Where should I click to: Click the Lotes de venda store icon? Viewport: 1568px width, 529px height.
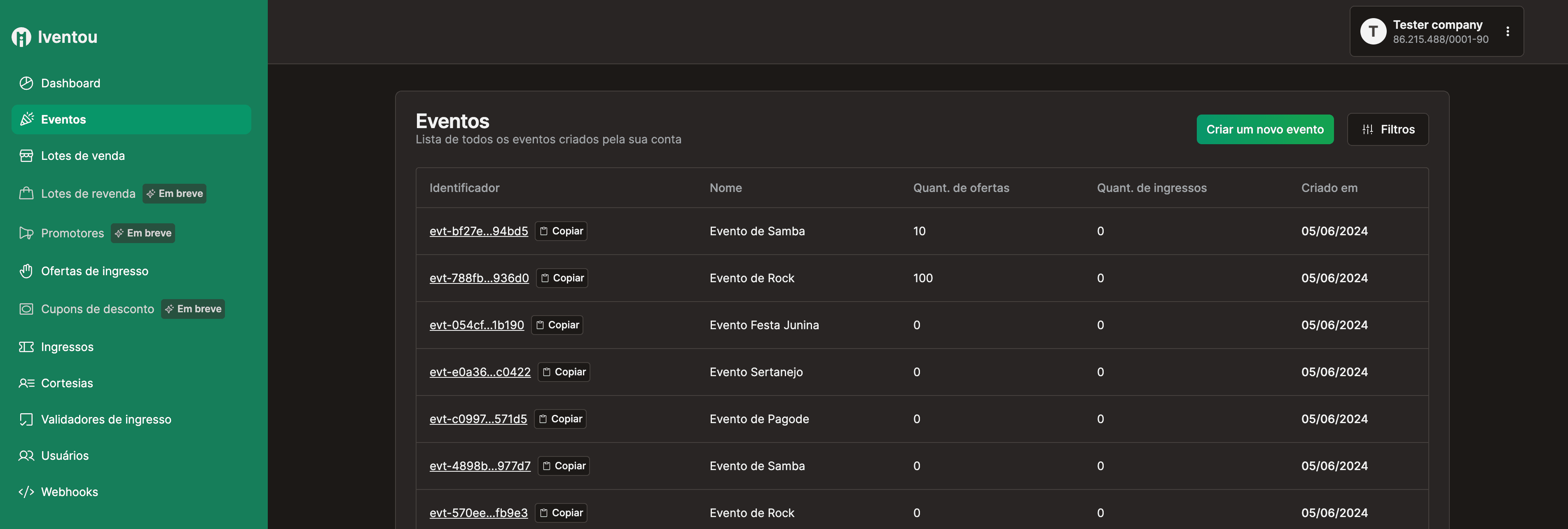point(26,156)
